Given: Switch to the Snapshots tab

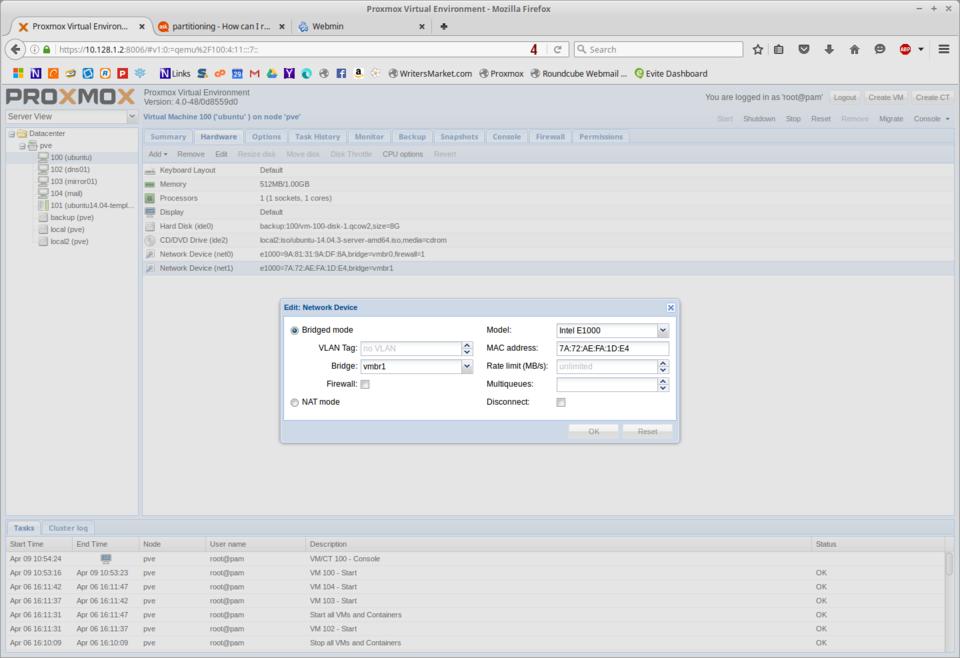Looking at the screenshot, I should coord(459,137).
